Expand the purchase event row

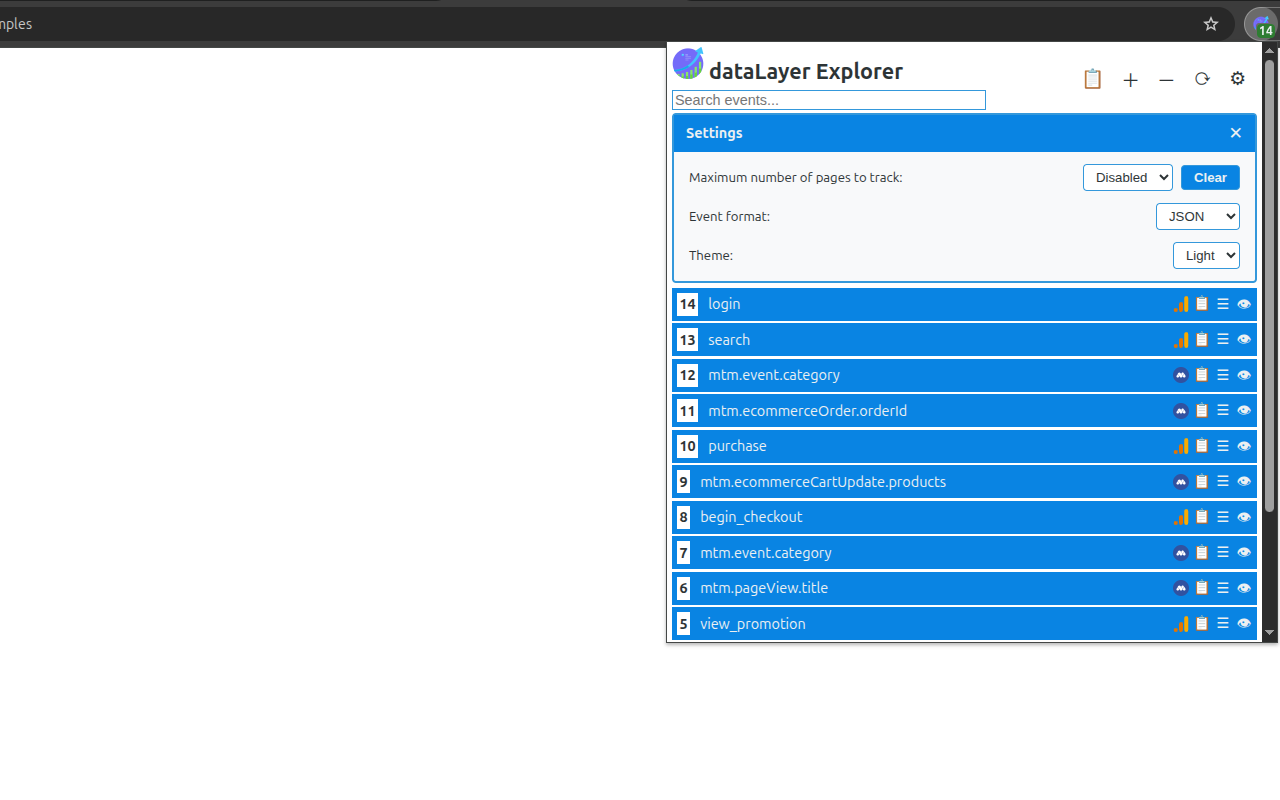[964, 446]
